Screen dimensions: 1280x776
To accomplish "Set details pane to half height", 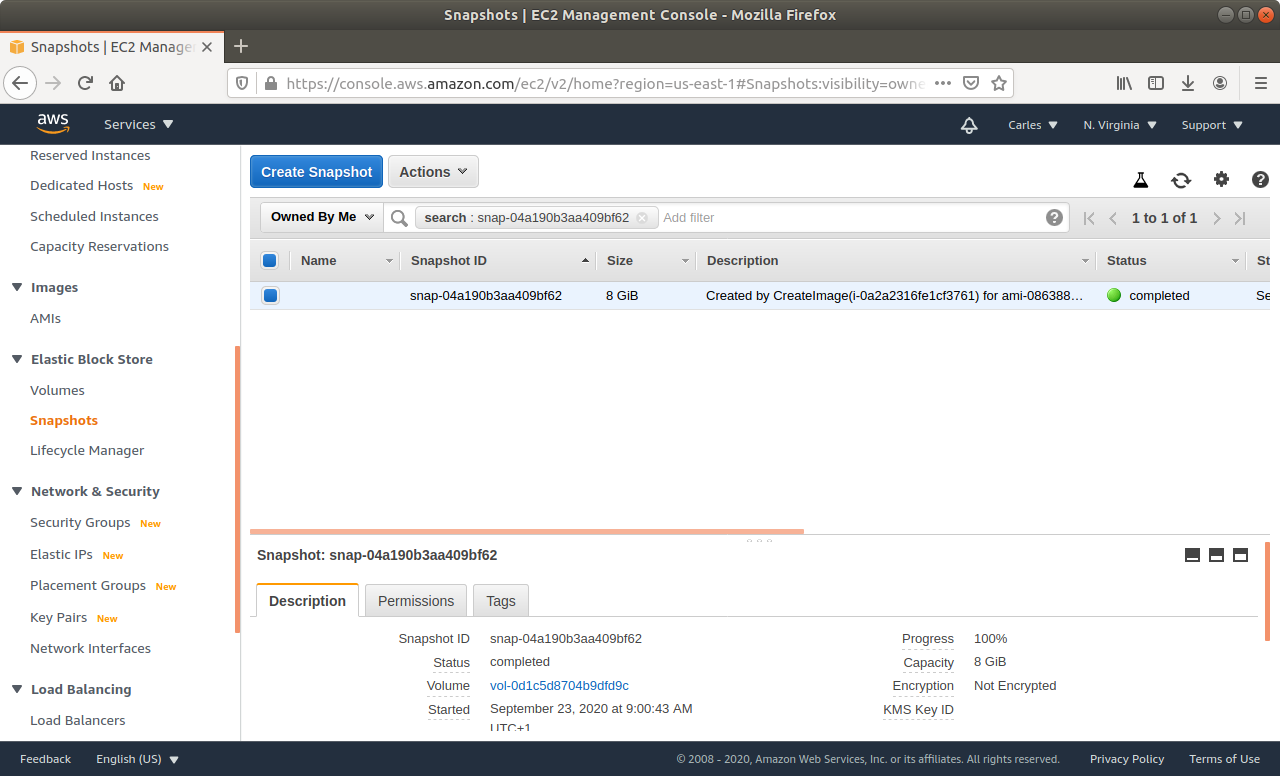I will 1216,555.
